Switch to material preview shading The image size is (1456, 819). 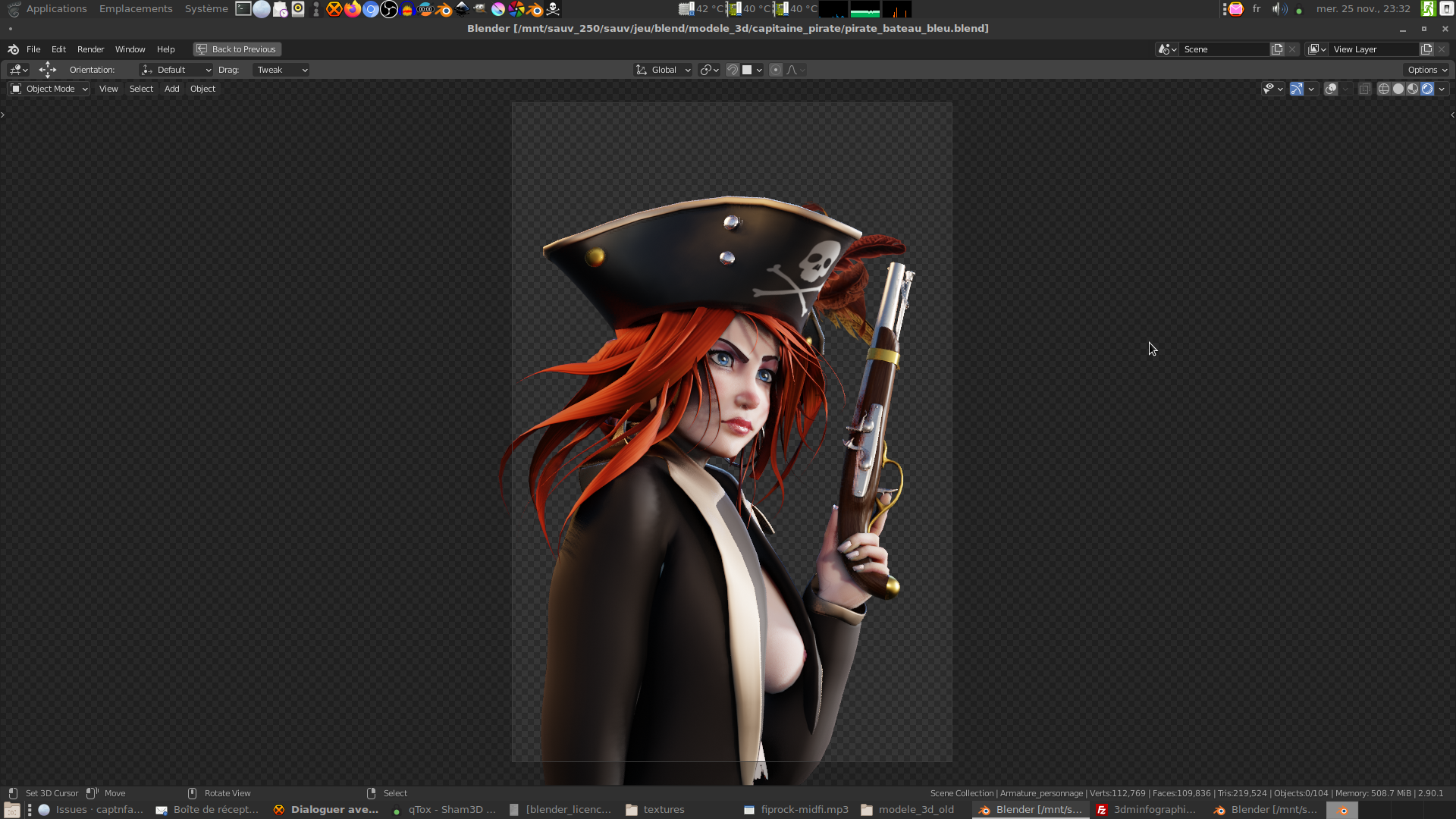(1413, 89)
